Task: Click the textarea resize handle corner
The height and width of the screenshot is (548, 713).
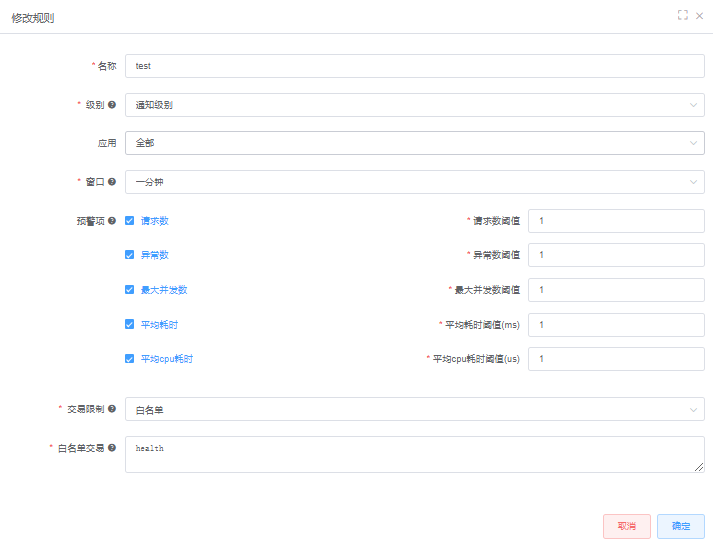Action: click(x=699, y=467)
